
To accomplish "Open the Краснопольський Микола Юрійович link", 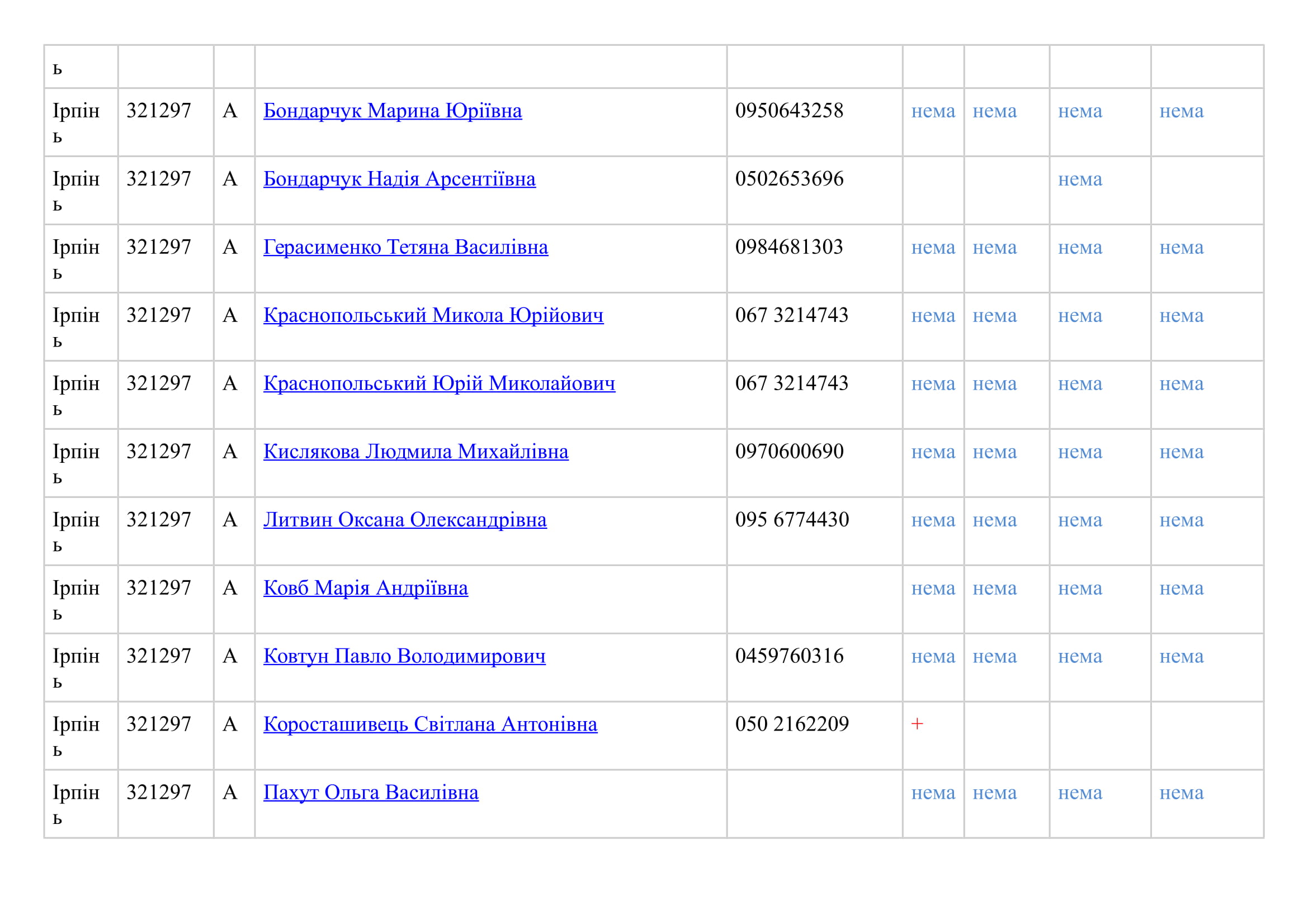I will (433, 316).
